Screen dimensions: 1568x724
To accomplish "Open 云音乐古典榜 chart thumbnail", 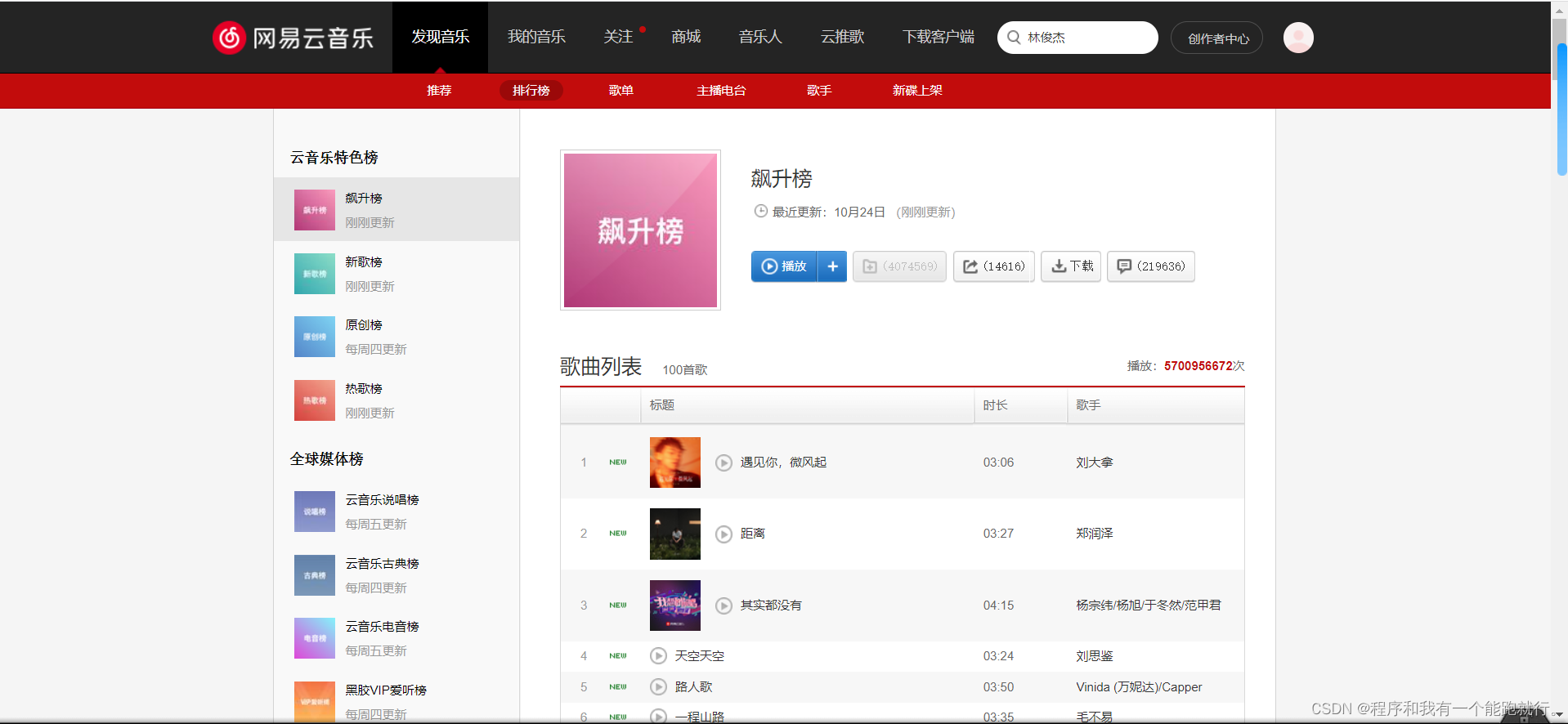I will coord(315,575).
